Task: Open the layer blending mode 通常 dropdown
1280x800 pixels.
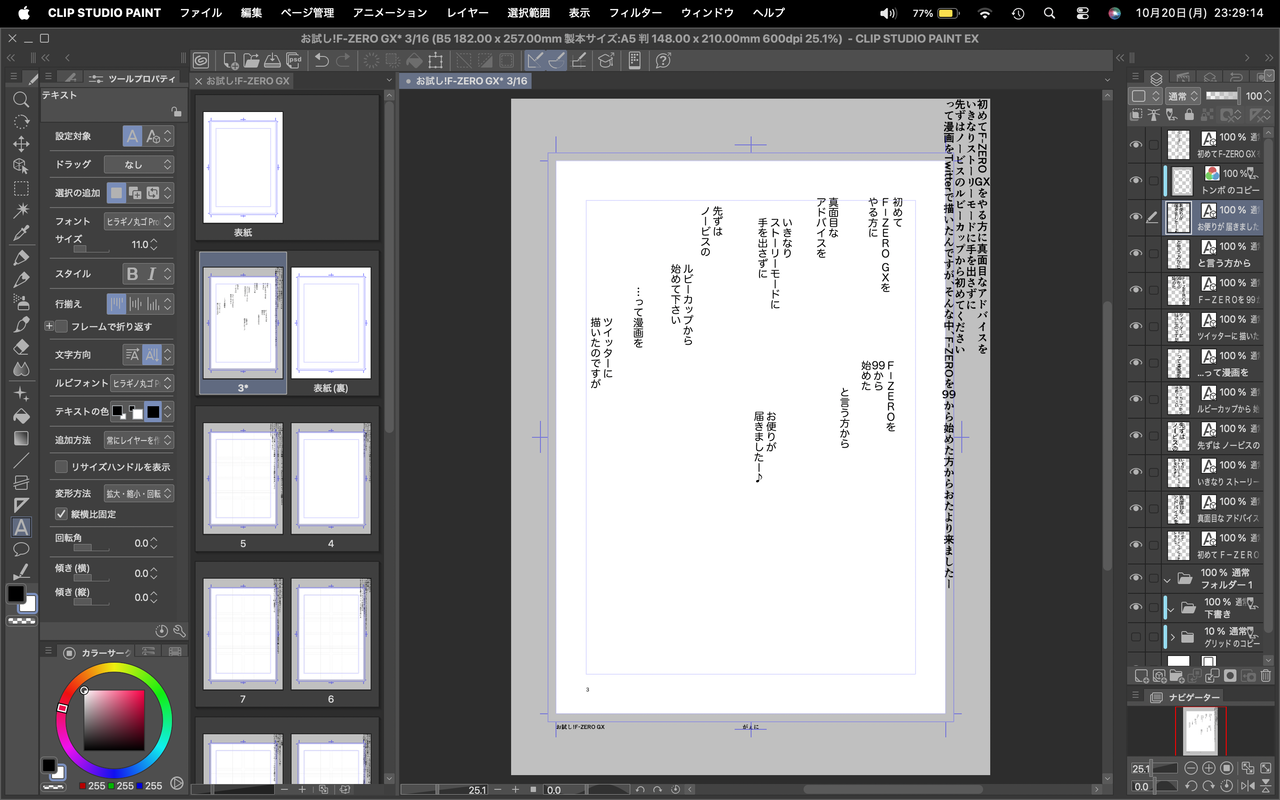Action: [x=1182, y=96]
